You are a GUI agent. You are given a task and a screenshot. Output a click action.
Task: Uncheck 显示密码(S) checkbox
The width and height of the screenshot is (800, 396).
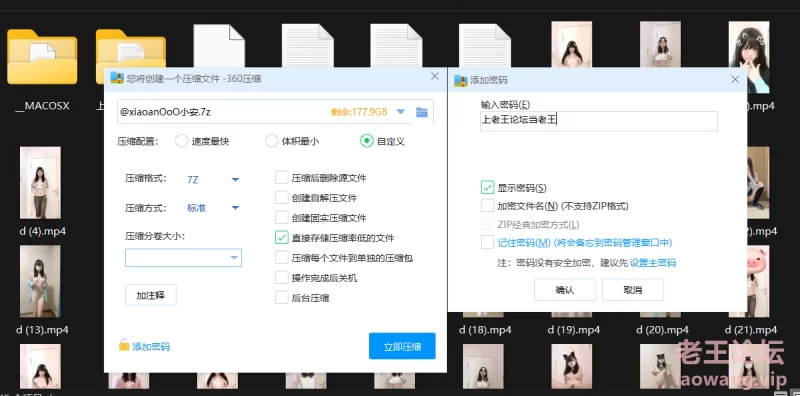[x=487, y=187]
